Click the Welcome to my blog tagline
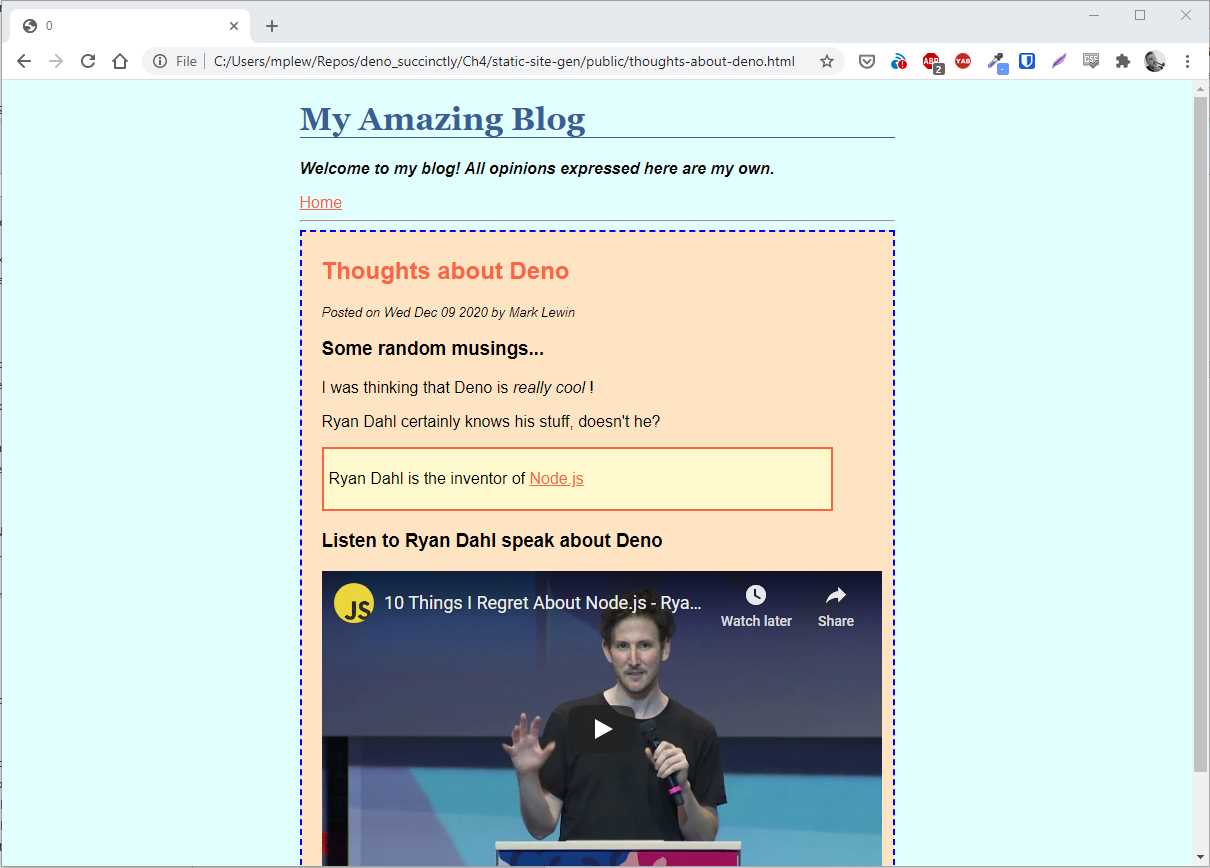Image resolution: width=1210 pixels, height=868 pixels. (537, 168)
